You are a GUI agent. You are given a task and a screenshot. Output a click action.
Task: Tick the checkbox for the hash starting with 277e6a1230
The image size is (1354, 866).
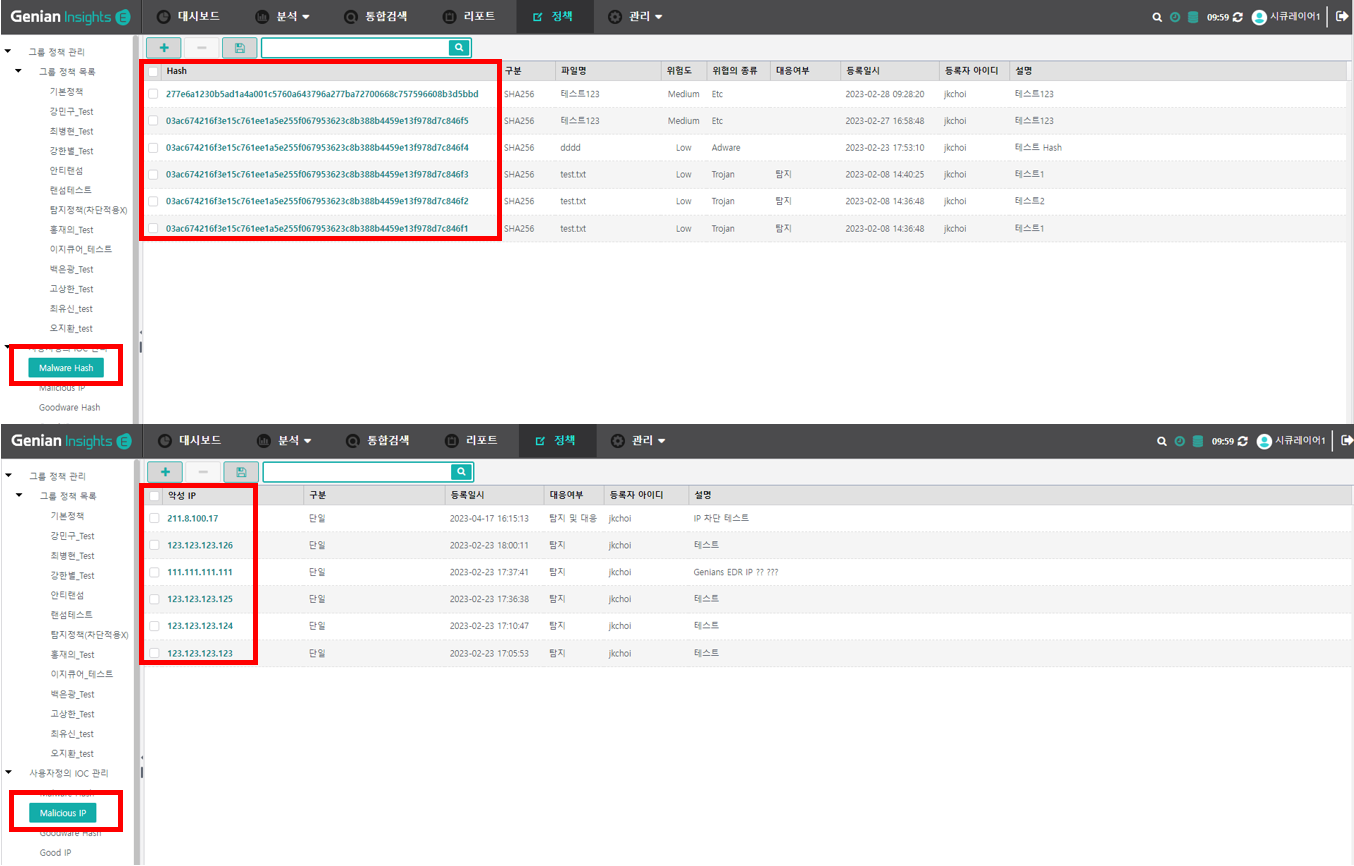click(x=153, y=94)
